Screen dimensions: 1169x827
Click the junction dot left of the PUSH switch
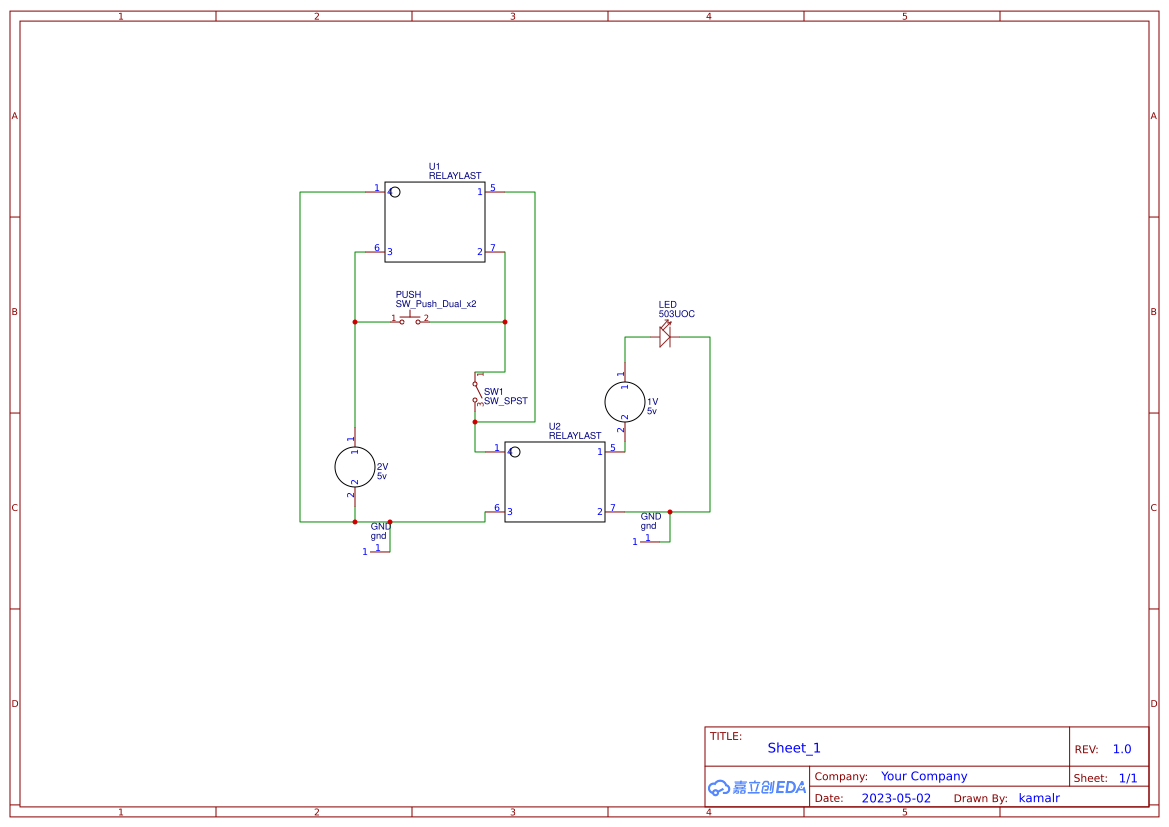pyautogui.click(x=355, y=321)
